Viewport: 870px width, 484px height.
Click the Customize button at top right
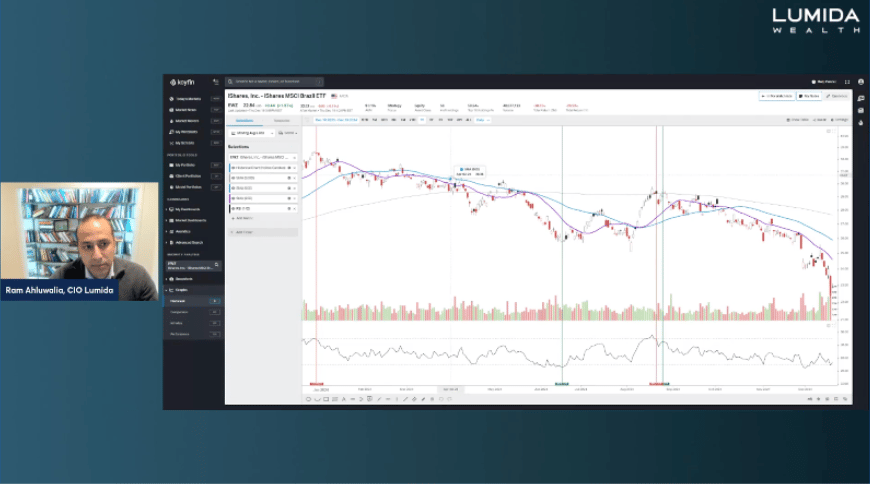coord(837,96)
